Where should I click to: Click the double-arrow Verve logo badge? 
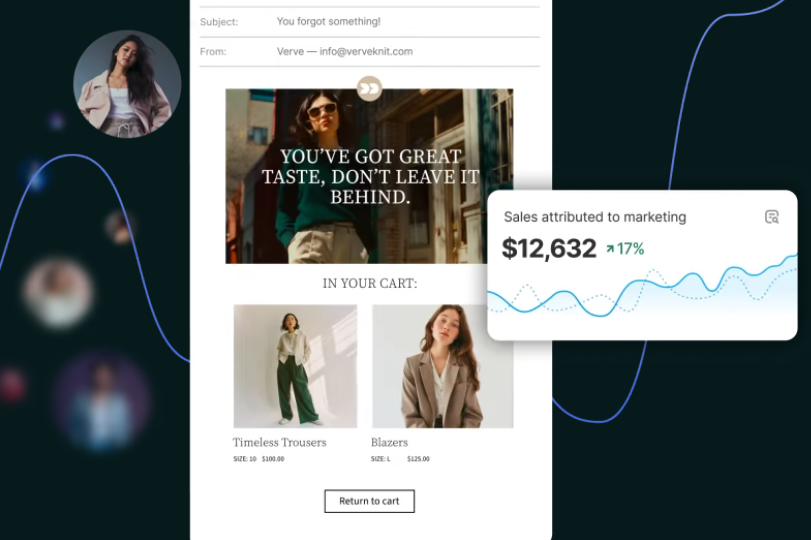(369, 88)
